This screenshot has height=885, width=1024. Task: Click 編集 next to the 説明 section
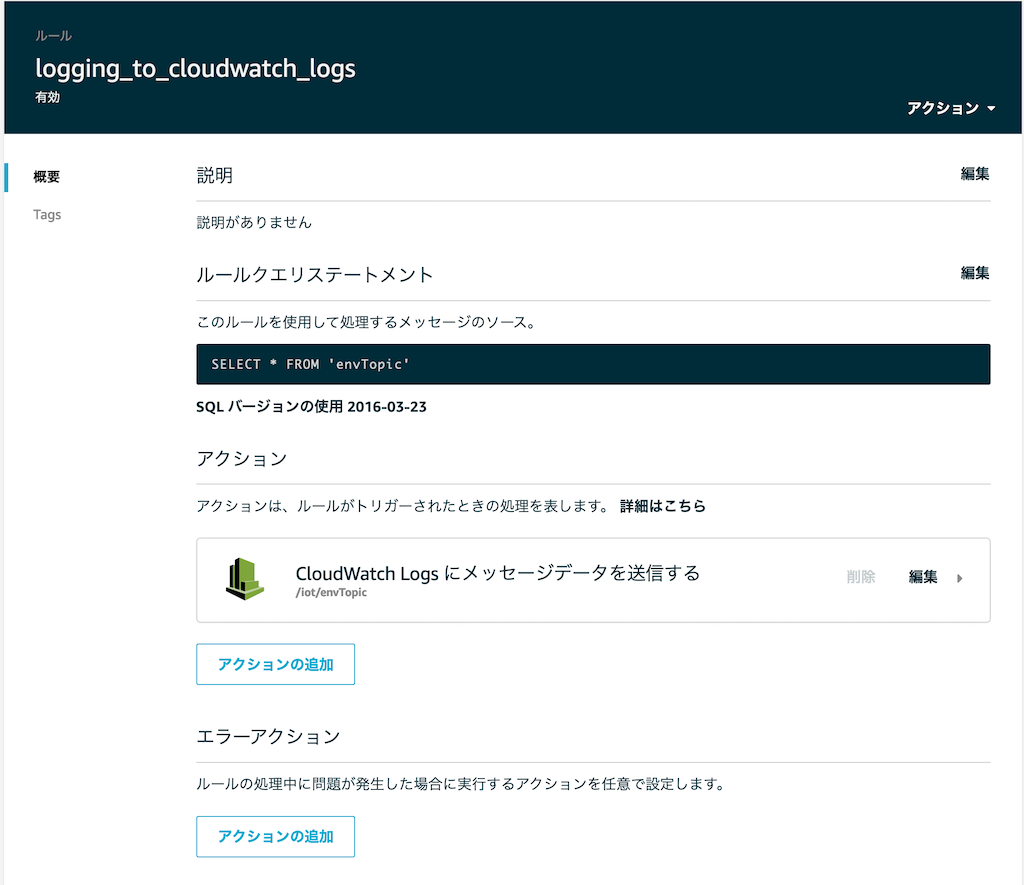tap(974, 174)
